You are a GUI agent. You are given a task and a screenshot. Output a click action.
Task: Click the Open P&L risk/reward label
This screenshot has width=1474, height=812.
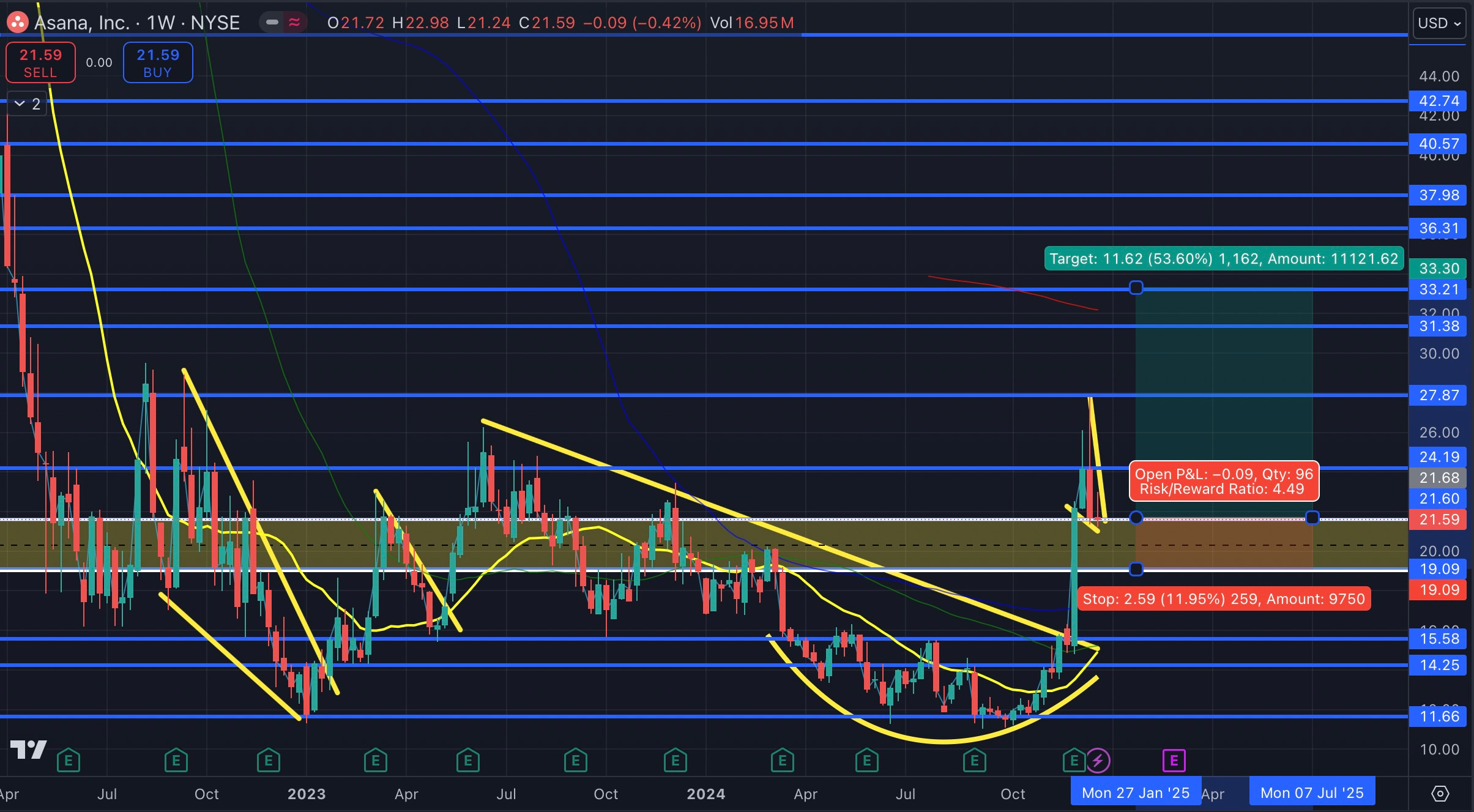pos(1223,482)
